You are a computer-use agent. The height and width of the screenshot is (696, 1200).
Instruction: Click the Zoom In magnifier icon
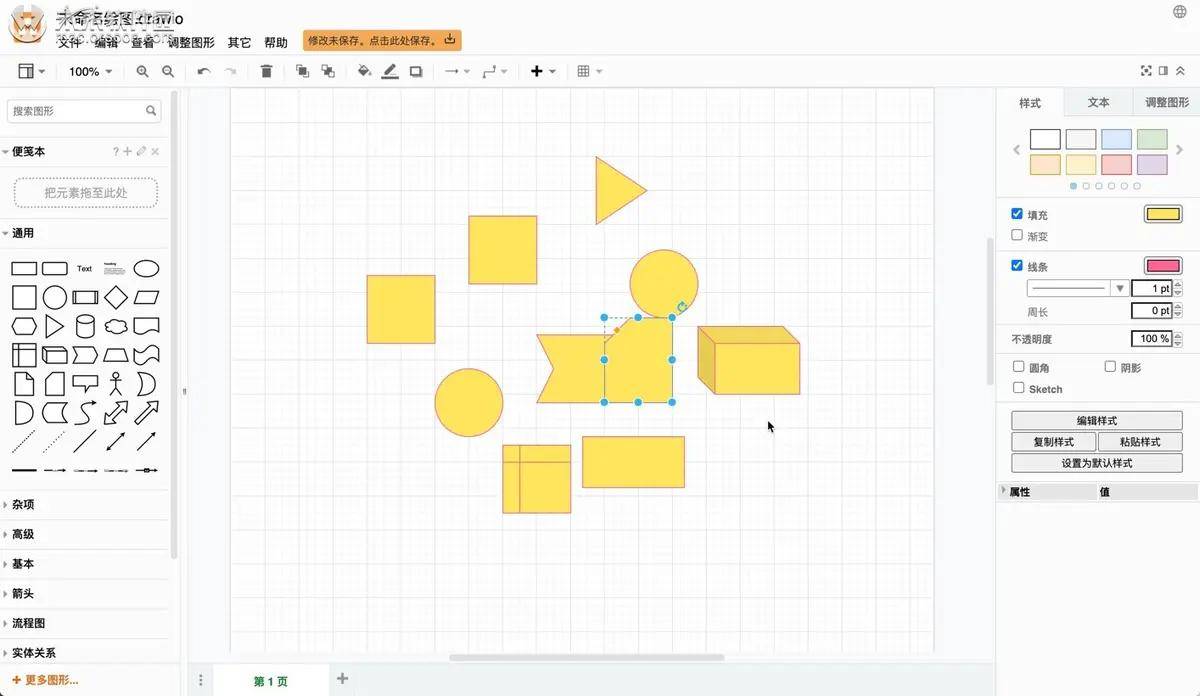pyautogui.click(x=142, y=71)
